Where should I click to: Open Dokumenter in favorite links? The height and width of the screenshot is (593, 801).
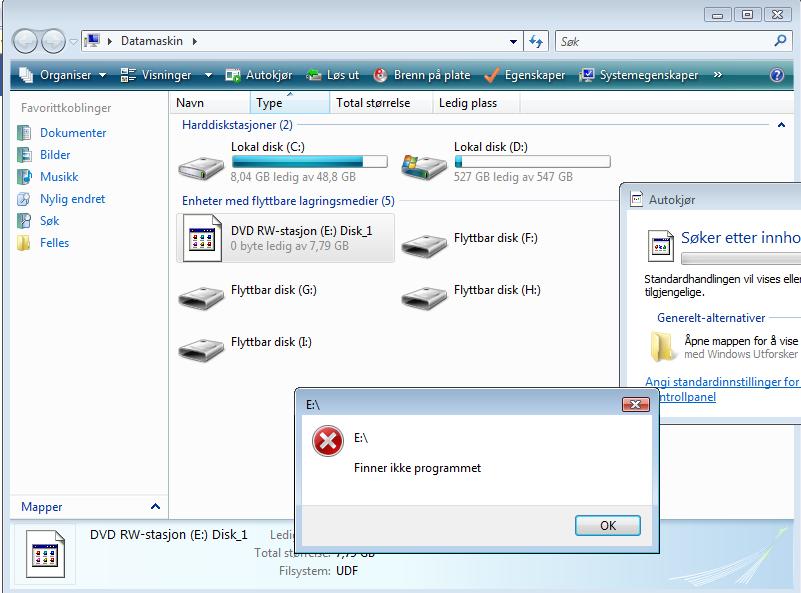point(73,133)
